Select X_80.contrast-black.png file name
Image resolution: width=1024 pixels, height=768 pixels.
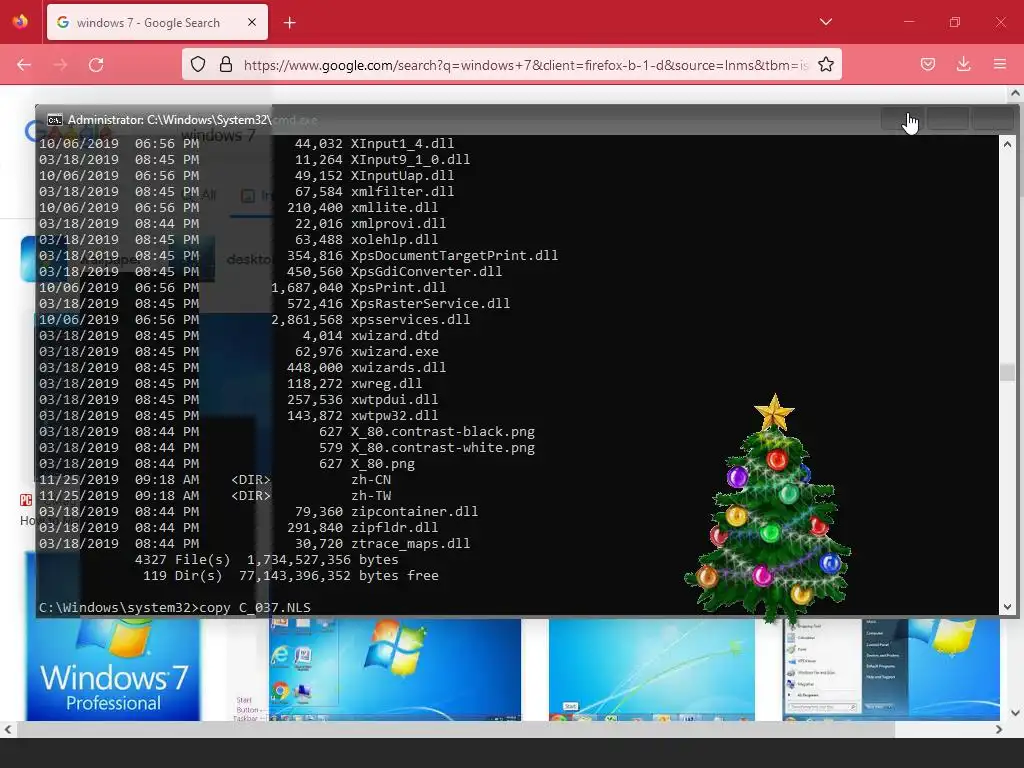pyautogui.click(x=443, y=432)
